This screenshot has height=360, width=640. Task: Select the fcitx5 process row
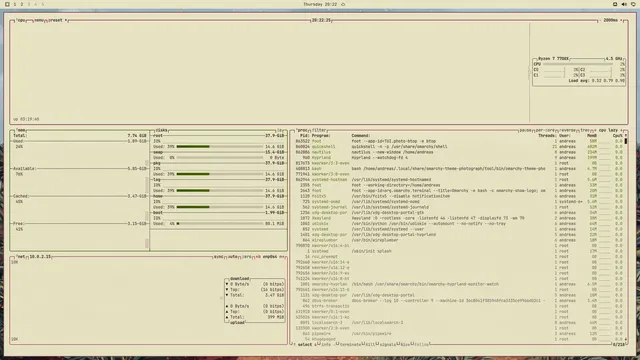[x=459, y=196]
